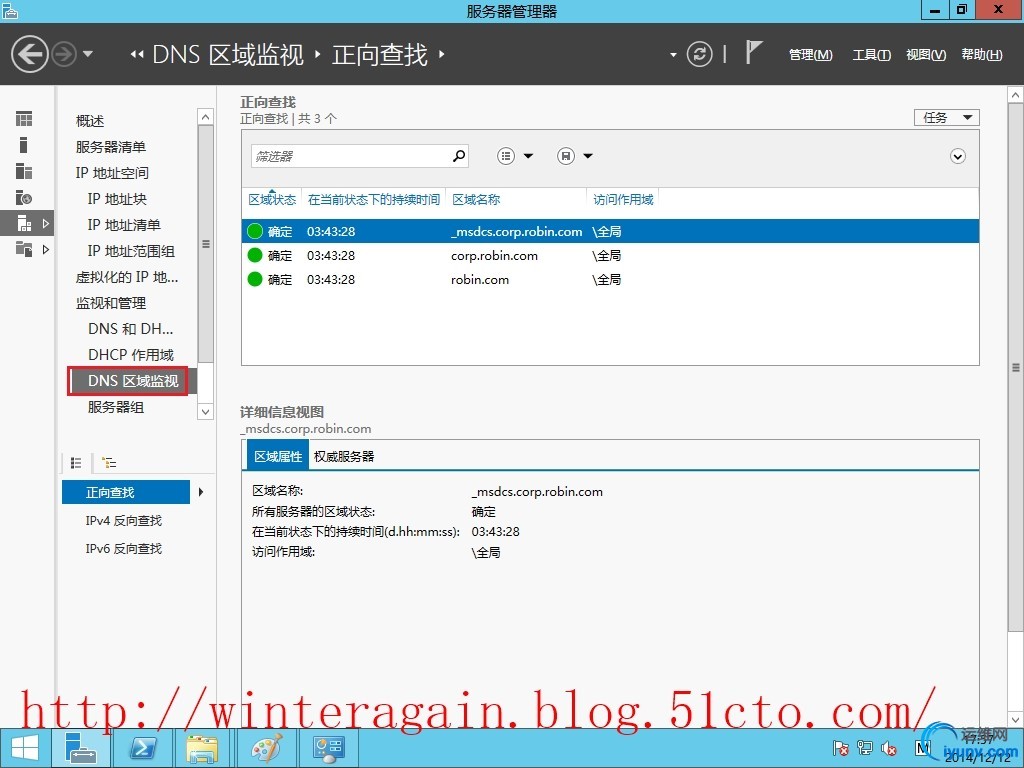Expand the dropdown arrow before the refresh icon
This screenshot has width=1024, height=768.
pos(673,55)
